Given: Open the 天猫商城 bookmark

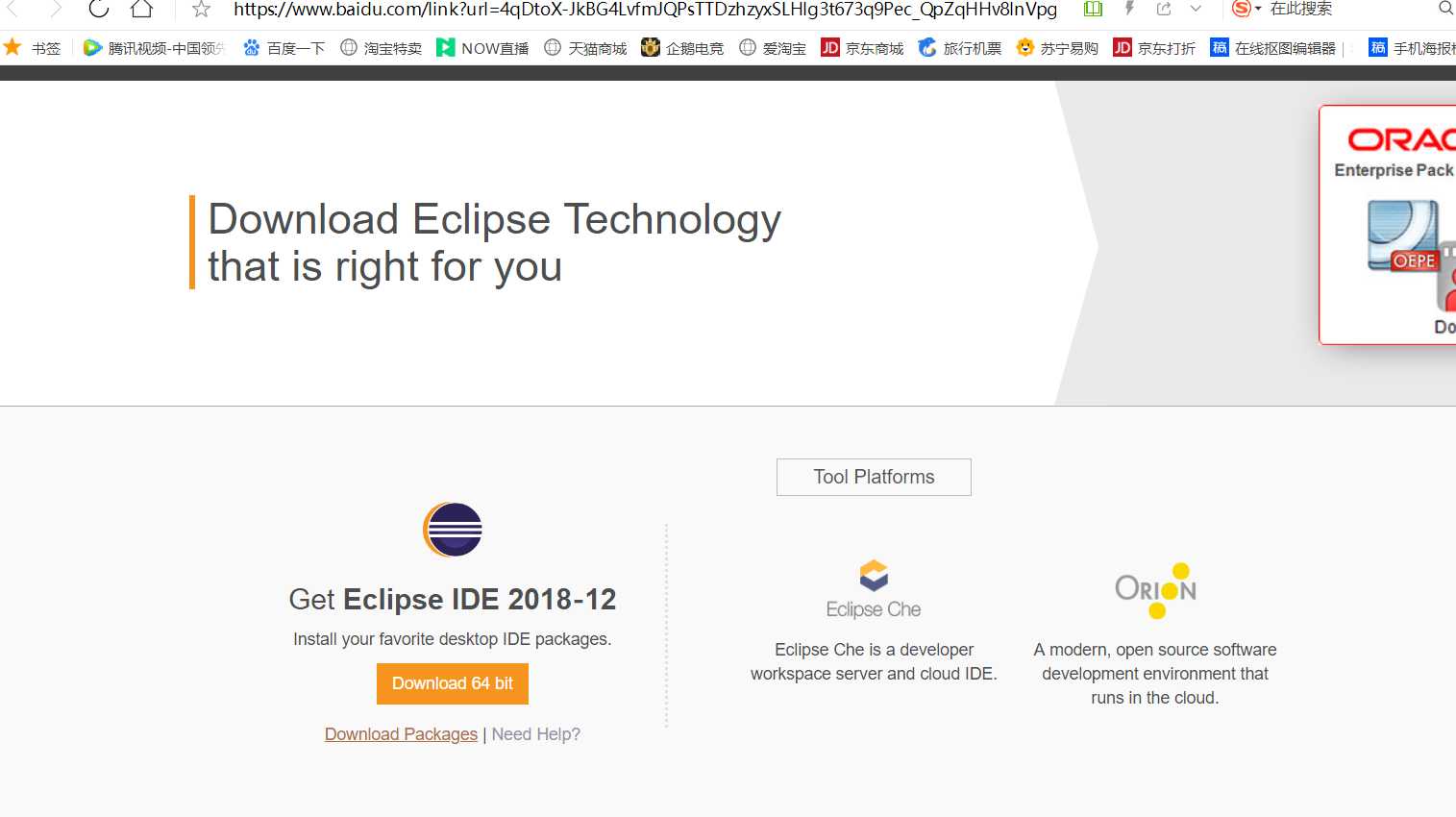Looking at the screenshot, I should 585,48.
